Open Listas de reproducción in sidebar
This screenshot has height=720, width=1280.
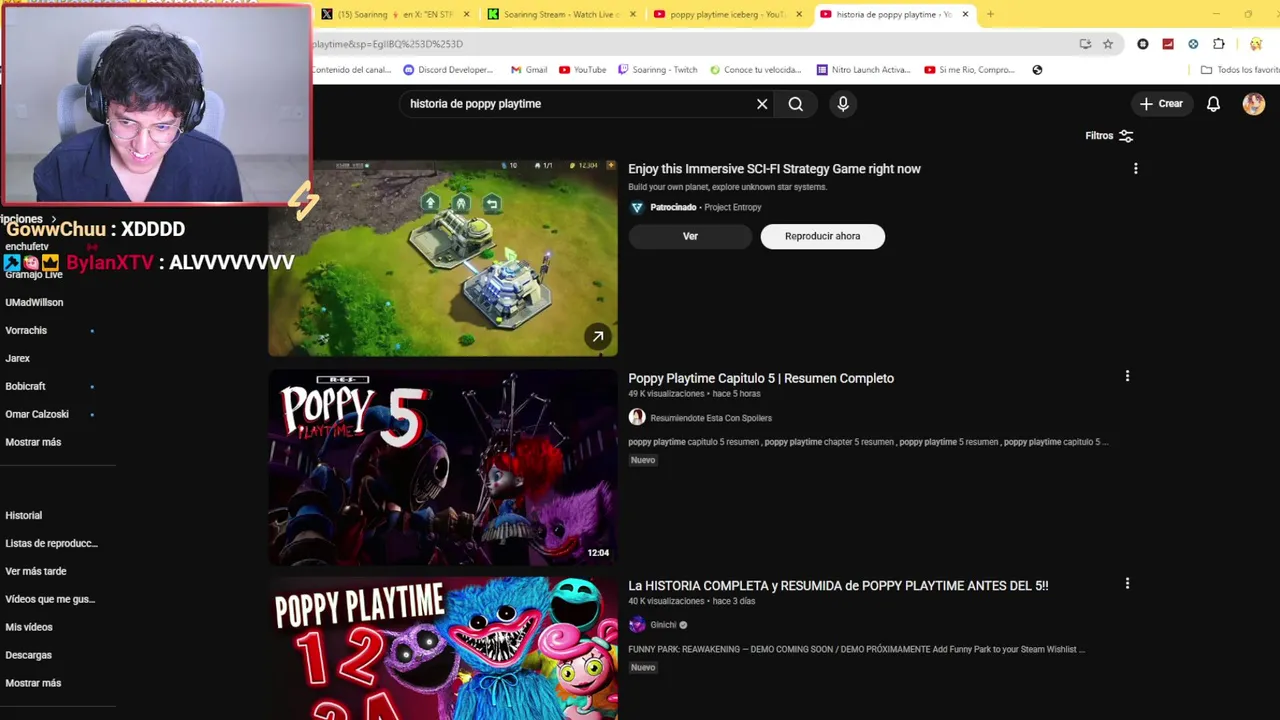pyautogui.click(x=51, y=543)
